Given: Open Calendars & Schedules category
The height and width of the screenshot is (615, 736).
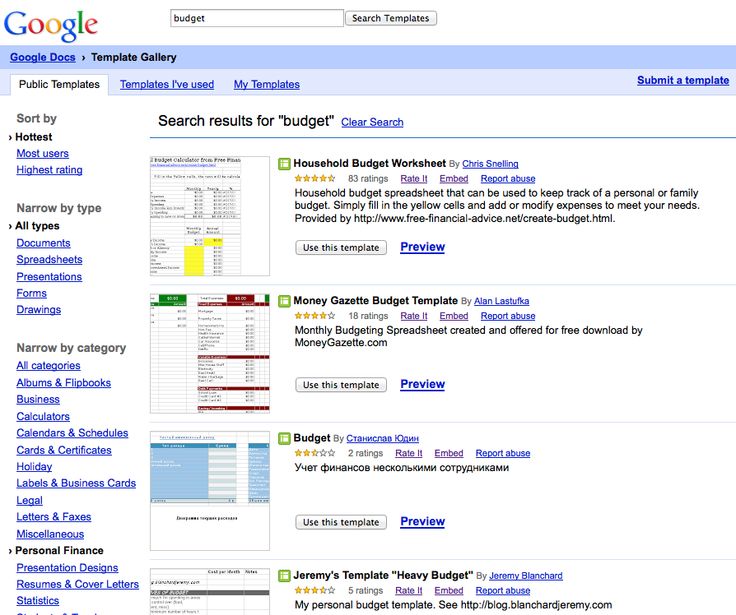Looking at the screenshot, I should pos(72,433).
